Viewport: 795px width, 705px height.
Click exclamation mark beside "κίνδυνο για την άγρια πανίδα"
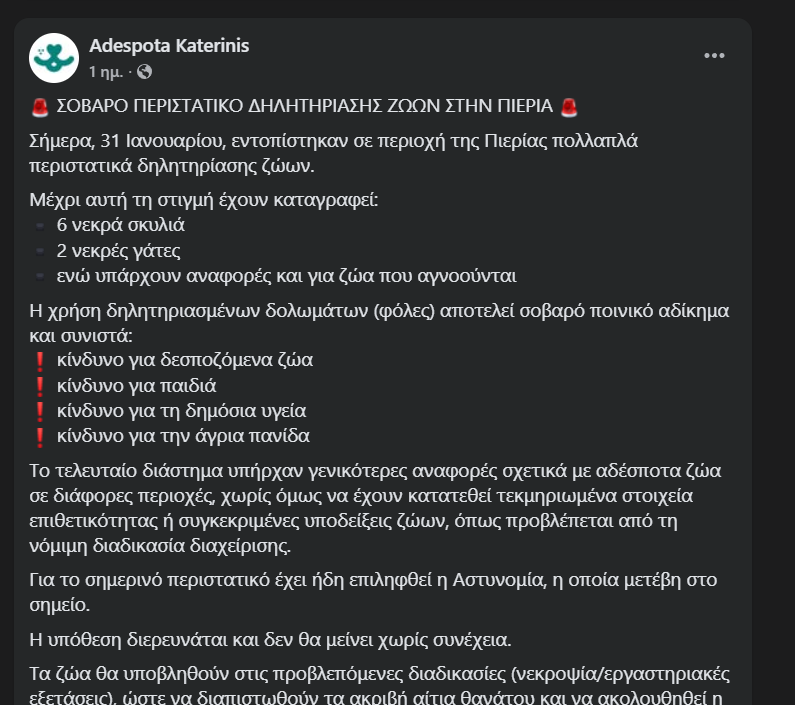pos(40,437)
